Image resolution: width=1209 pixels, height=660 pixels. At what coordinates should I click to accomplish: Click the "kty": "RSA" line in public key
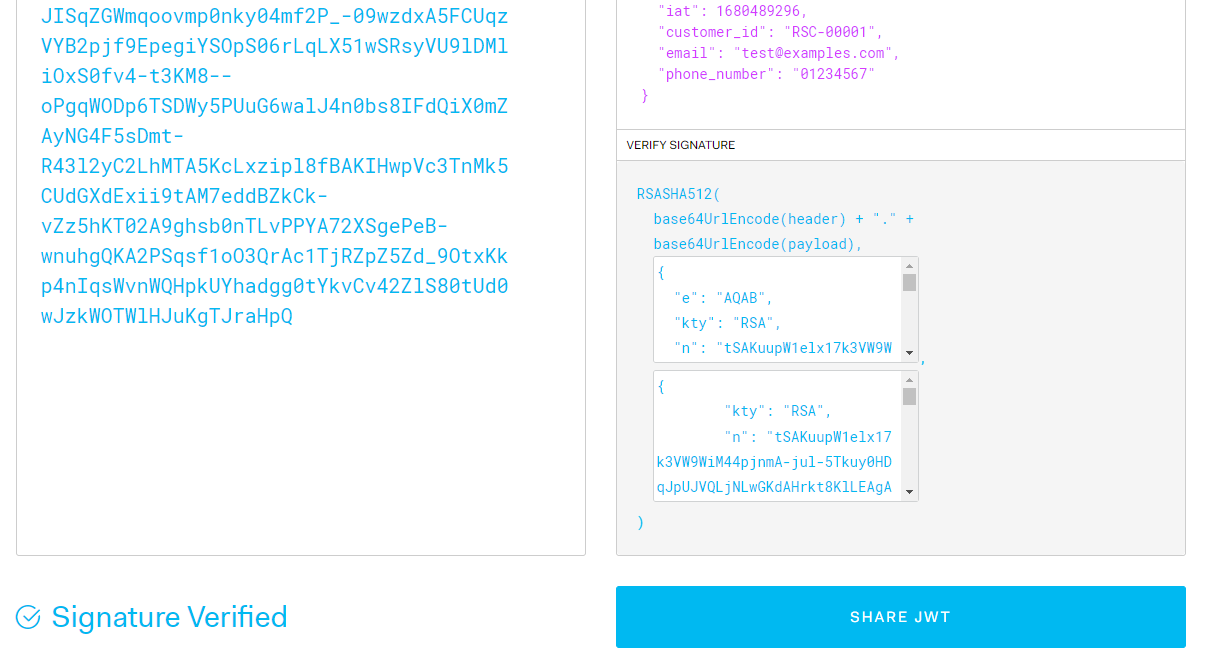[x=728, y=323]
